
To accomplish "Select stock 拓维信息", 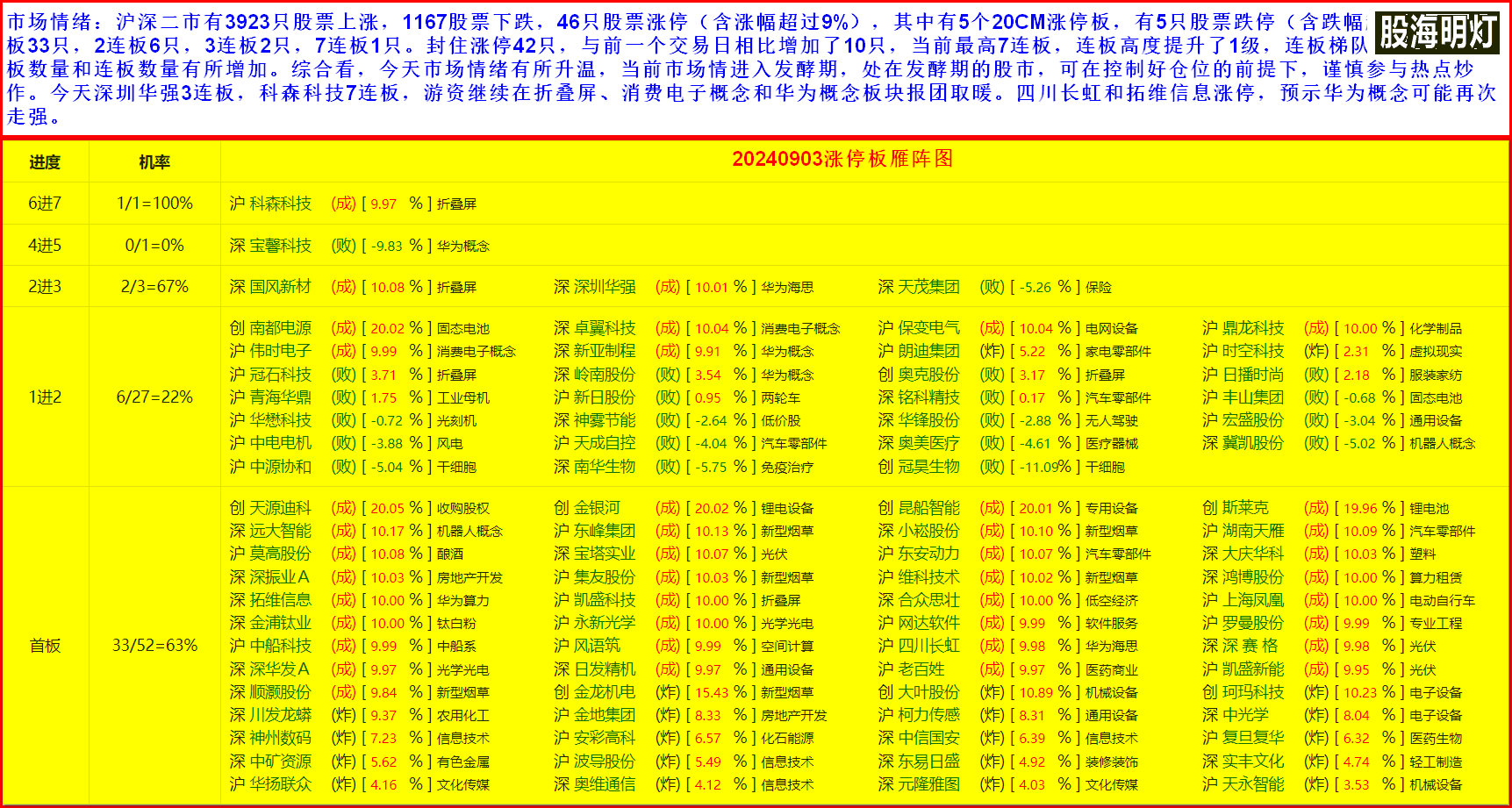I will click(280, 600).
